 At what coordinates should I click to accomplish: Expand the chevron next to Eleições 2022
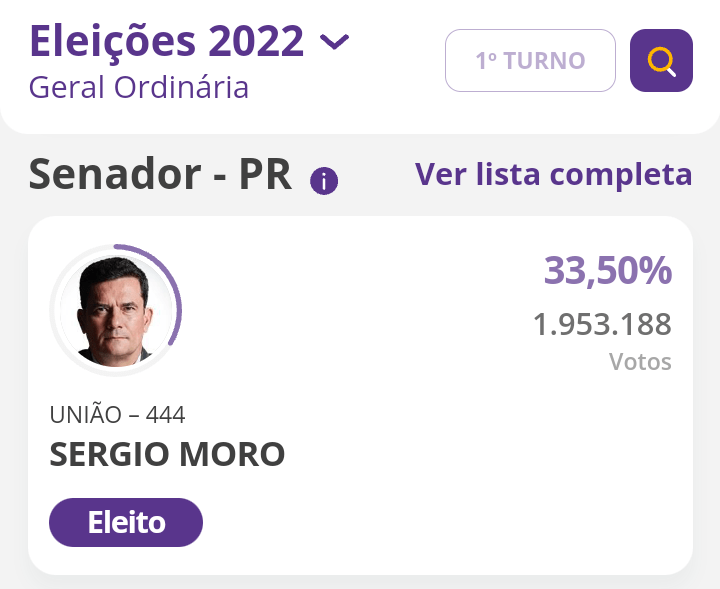tap(334, 42)
